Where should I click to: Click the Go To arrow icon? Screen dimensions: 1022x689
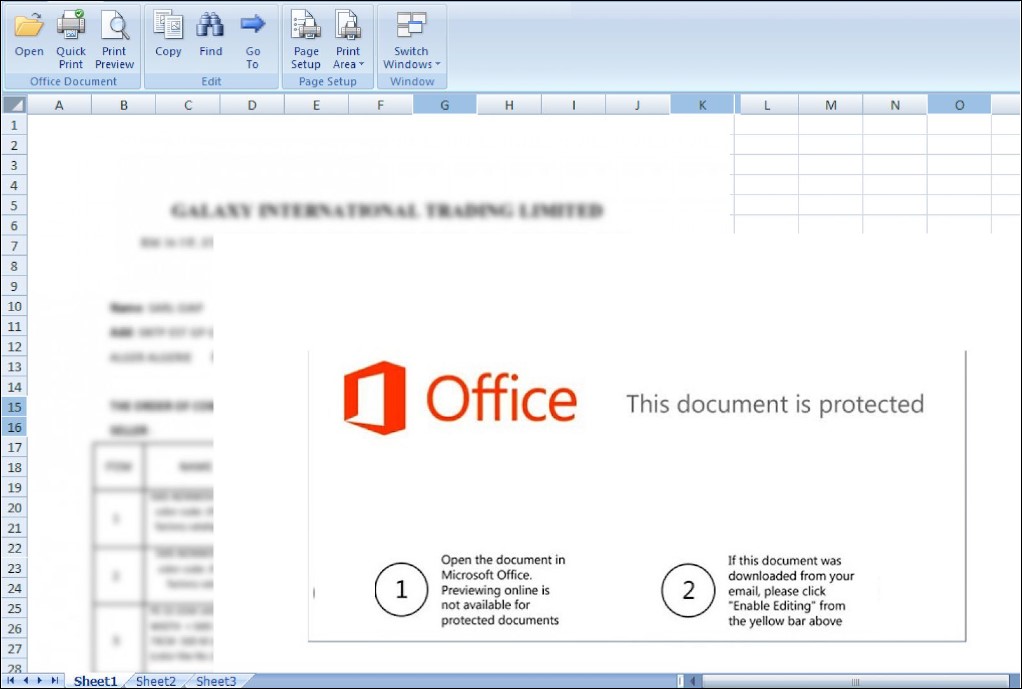click(x=252, y=25)
